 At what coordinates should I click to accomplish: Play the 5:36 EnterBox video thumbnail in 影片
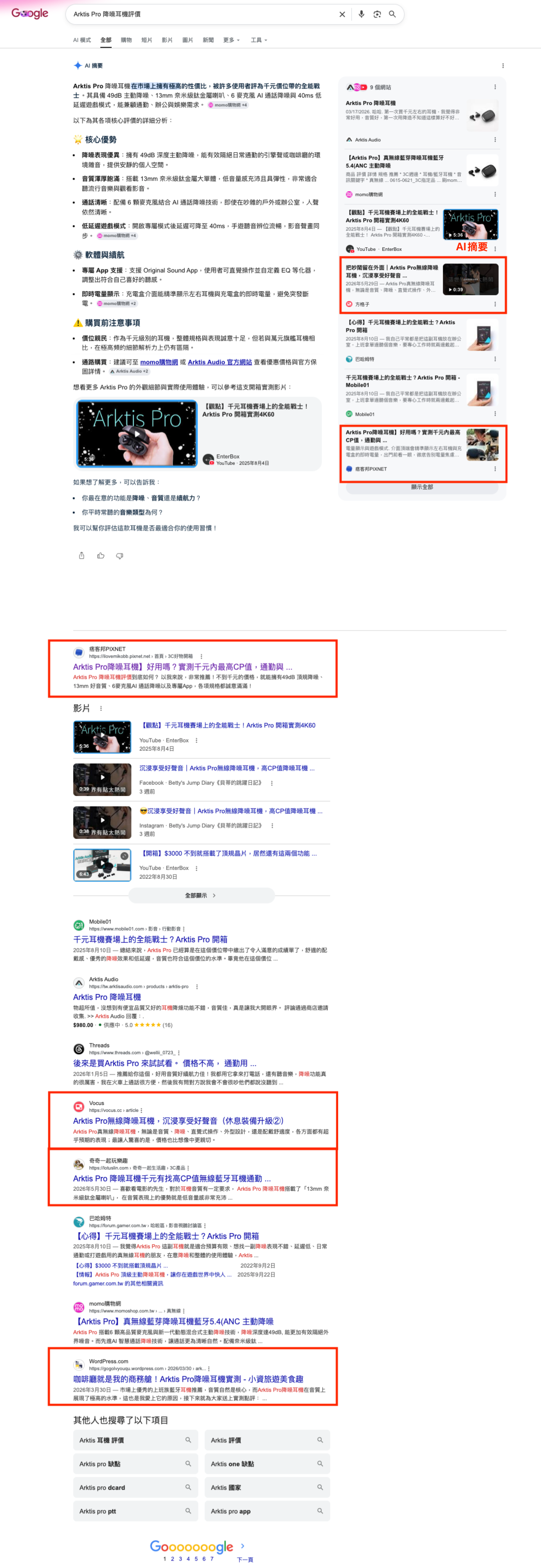pyautogui.click(x=102, y=736)
